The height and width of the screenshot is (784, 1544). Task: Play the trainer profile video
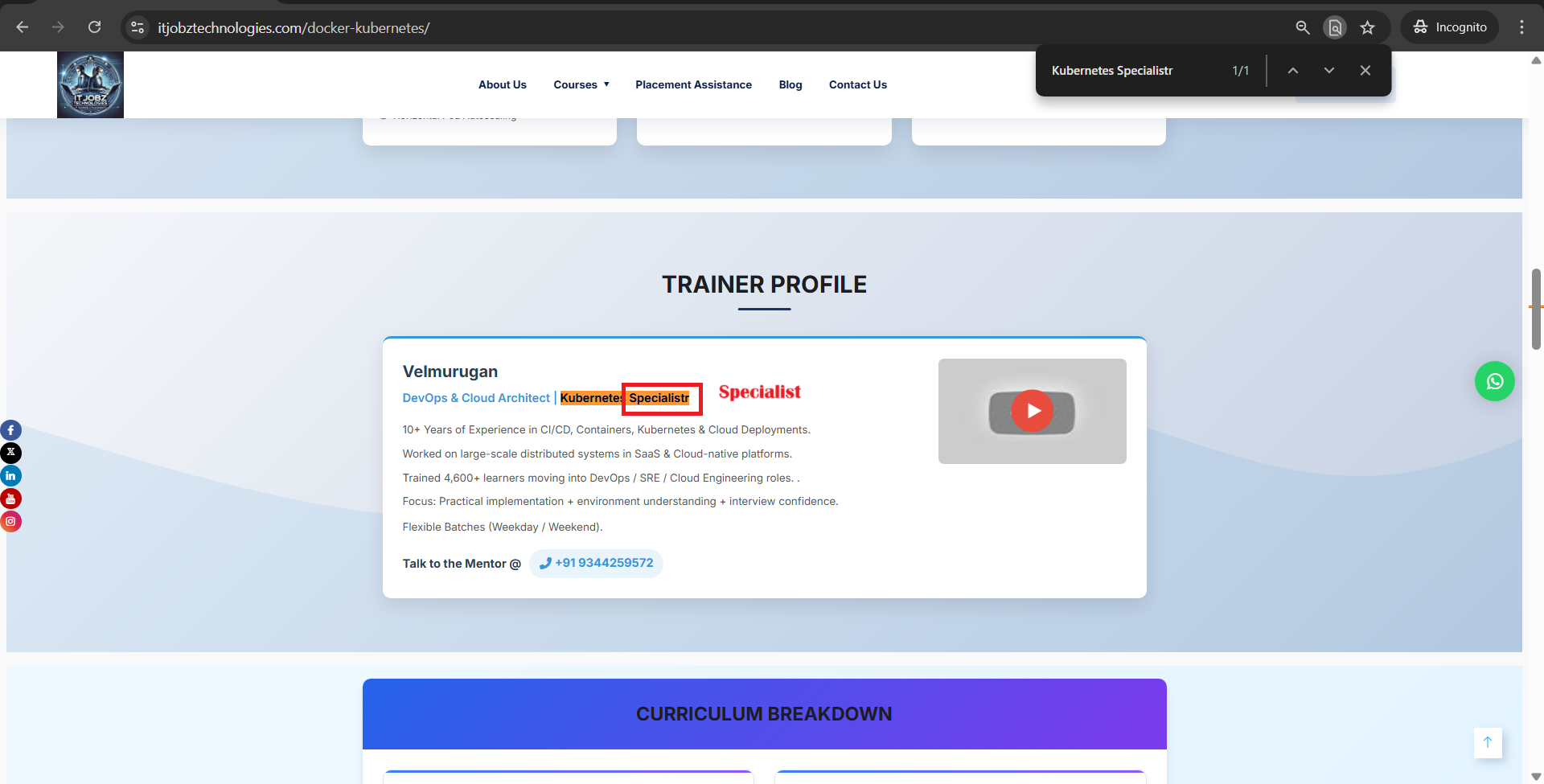coord(1032,411)
